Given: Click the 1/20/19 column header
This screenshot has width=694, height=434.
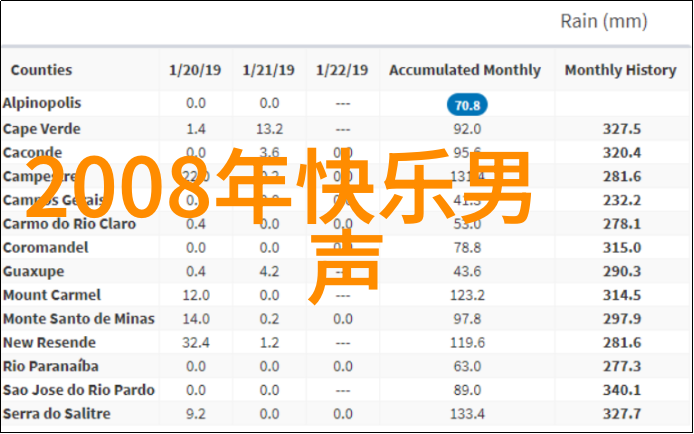Looking at the screenshot, I should (195, 70).
